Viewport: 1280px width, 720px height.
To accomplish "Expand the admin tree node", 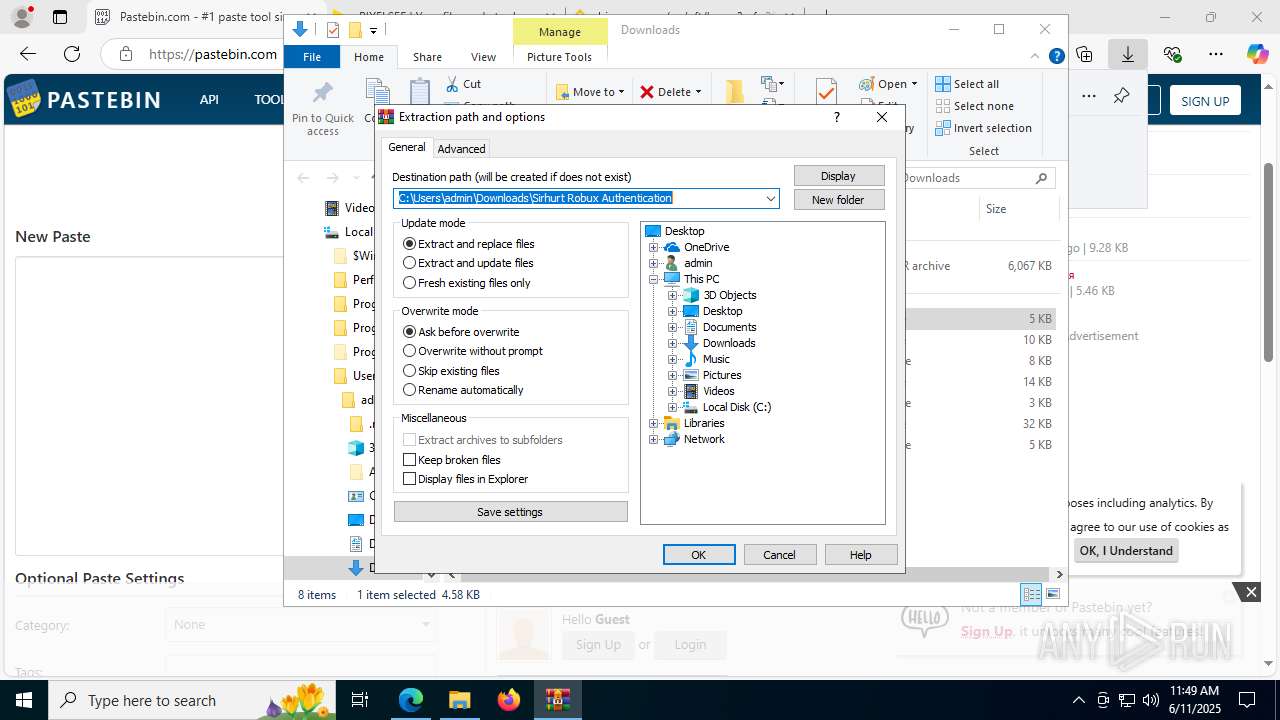I will click(653, 263).
